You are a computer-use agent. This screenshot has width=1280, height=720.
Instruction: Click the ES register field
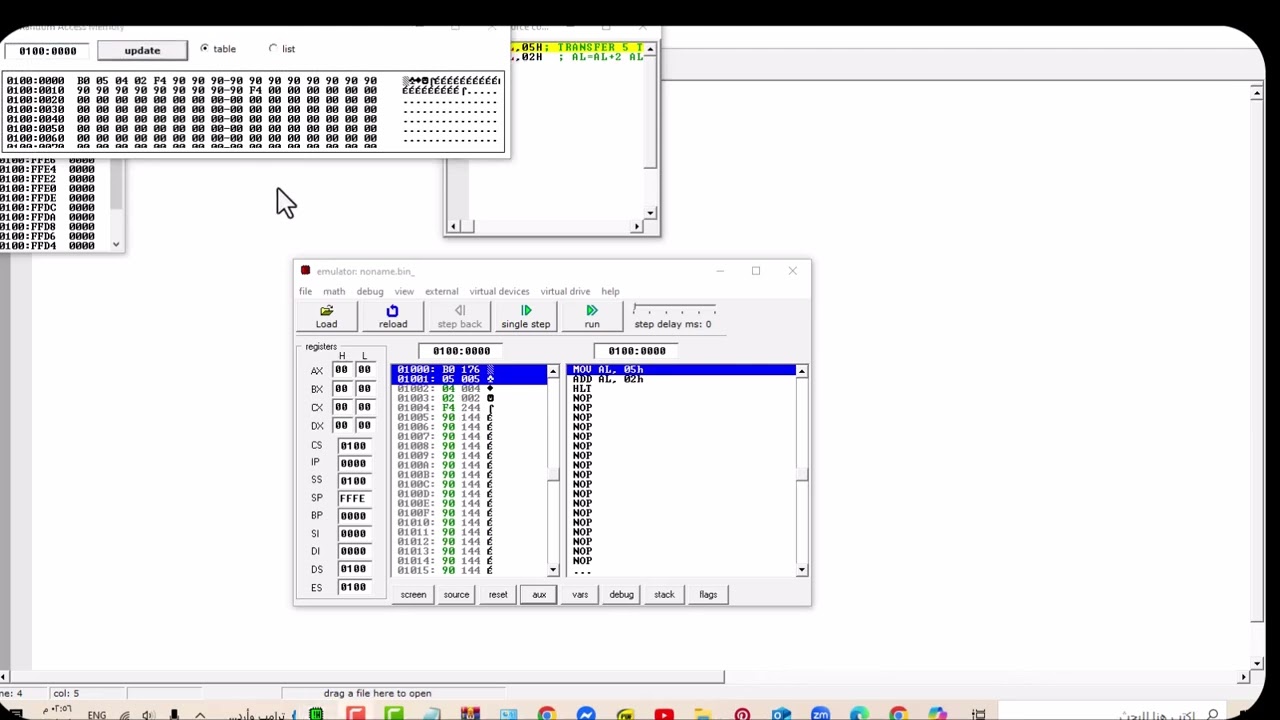point(353,587)
